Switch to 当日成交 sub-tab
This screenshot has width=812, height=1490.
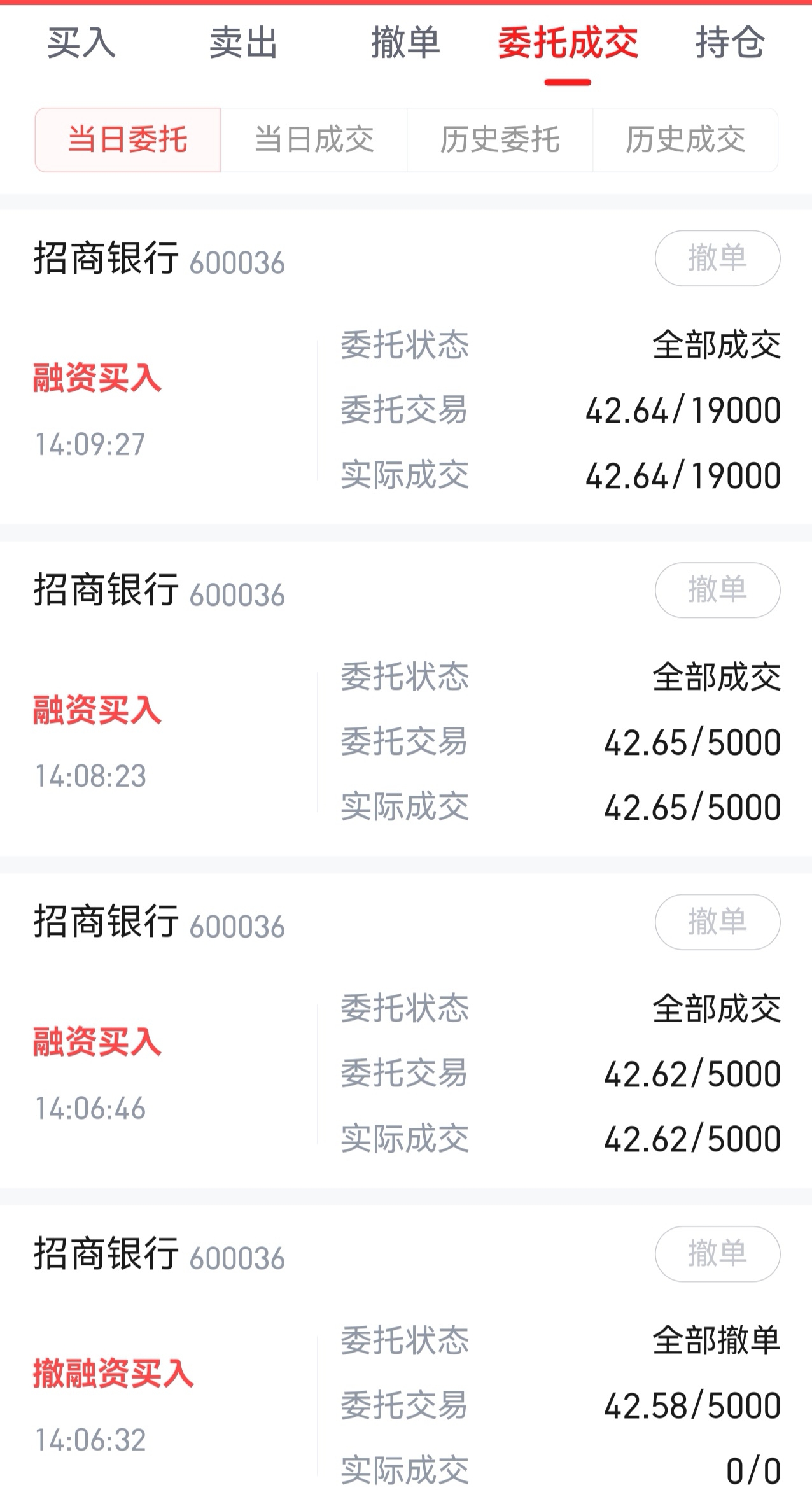click(314, 140)
